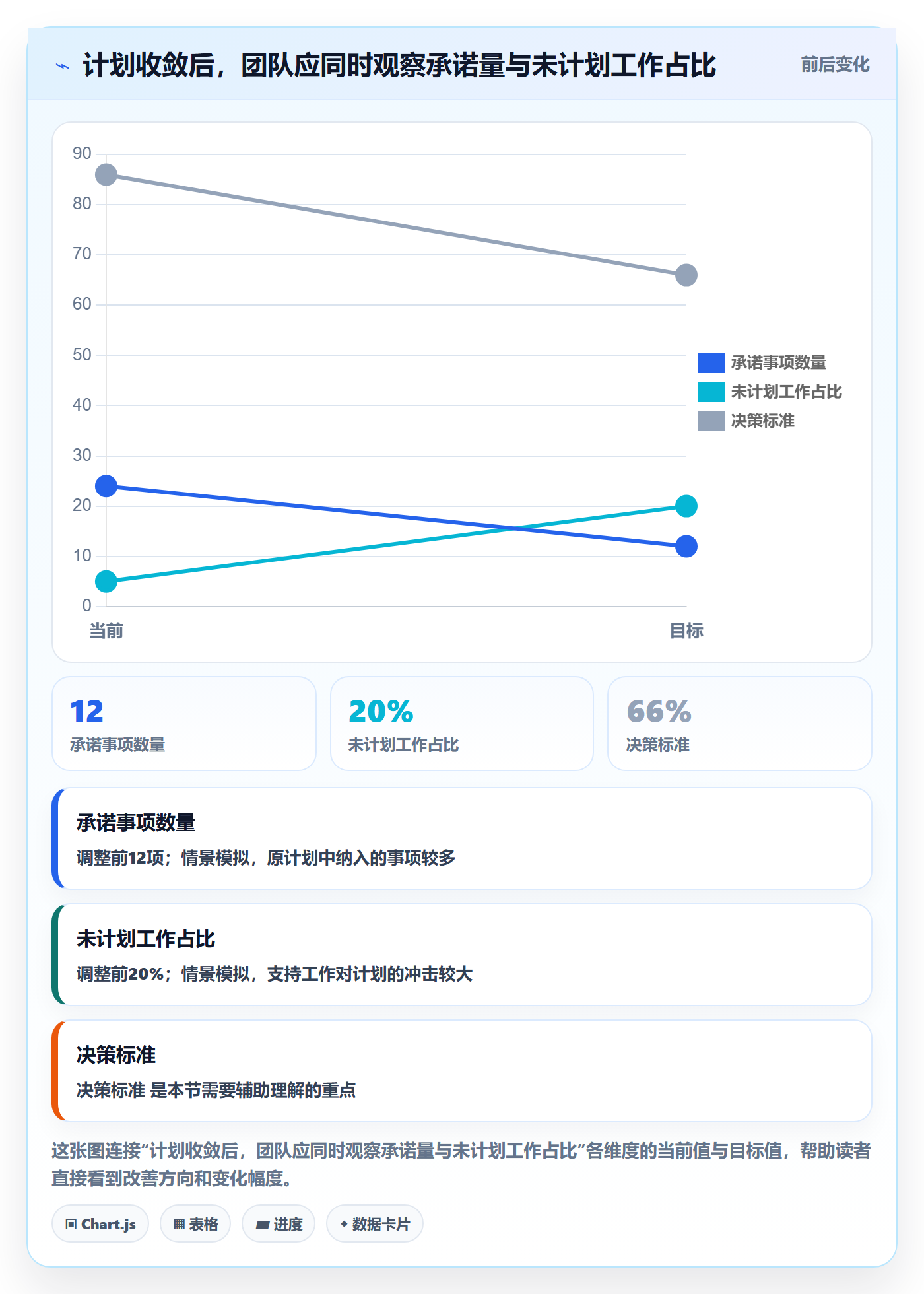Click the bar icon in 进度 chip

tap(263, 1225)
